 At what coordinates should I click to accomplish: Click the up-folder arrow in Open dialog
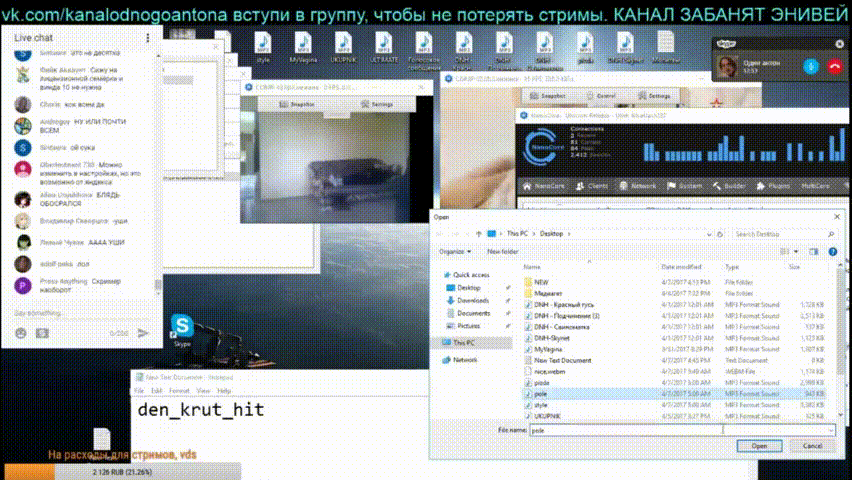[x=479, y=234]
